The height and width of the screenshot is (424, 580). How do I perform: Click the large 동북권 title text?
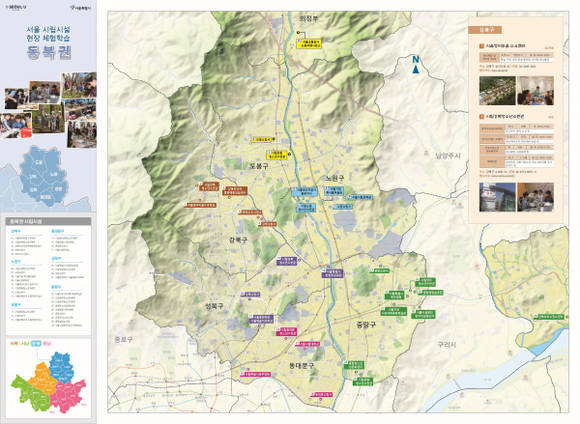[x=48, y=53]
